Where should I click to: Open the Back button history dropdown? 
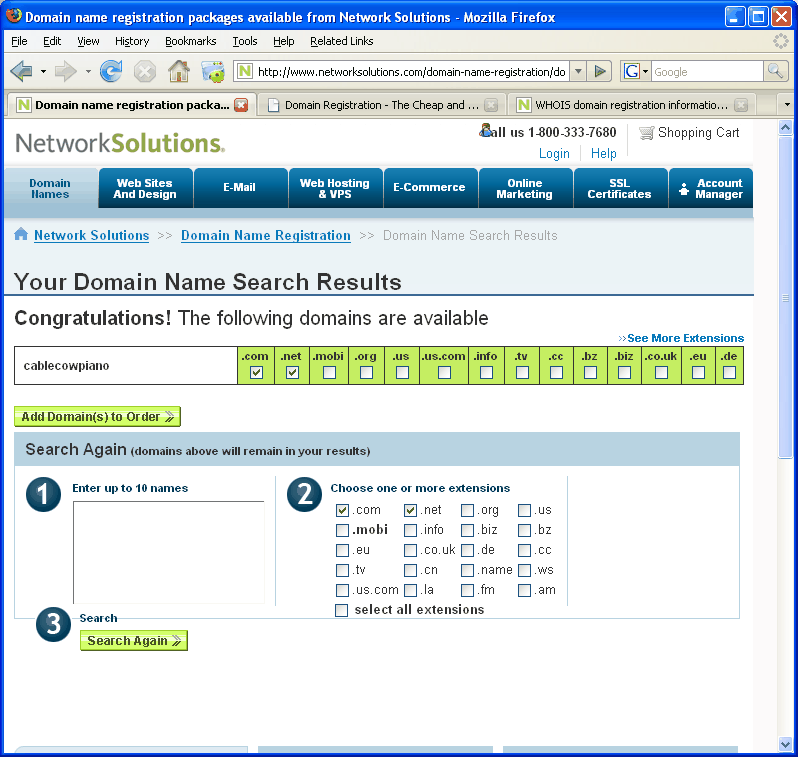click(x=43, y=71)
